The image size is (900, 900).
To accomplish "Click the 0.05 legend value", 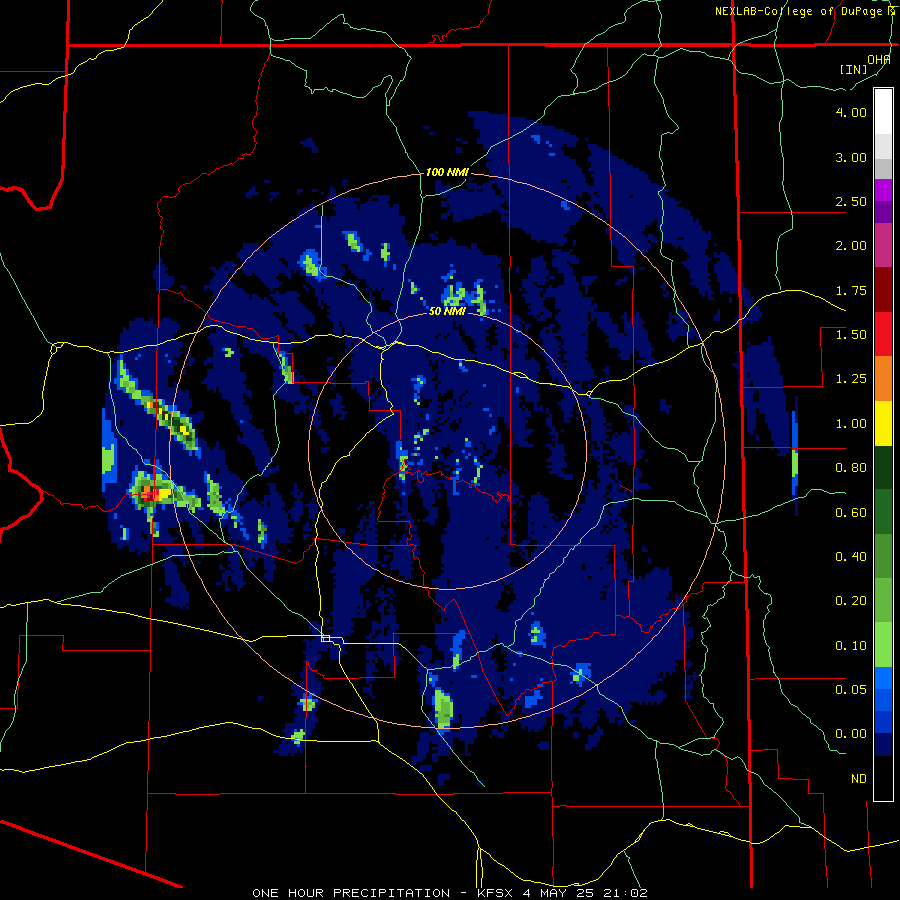I will click(851, 689).
